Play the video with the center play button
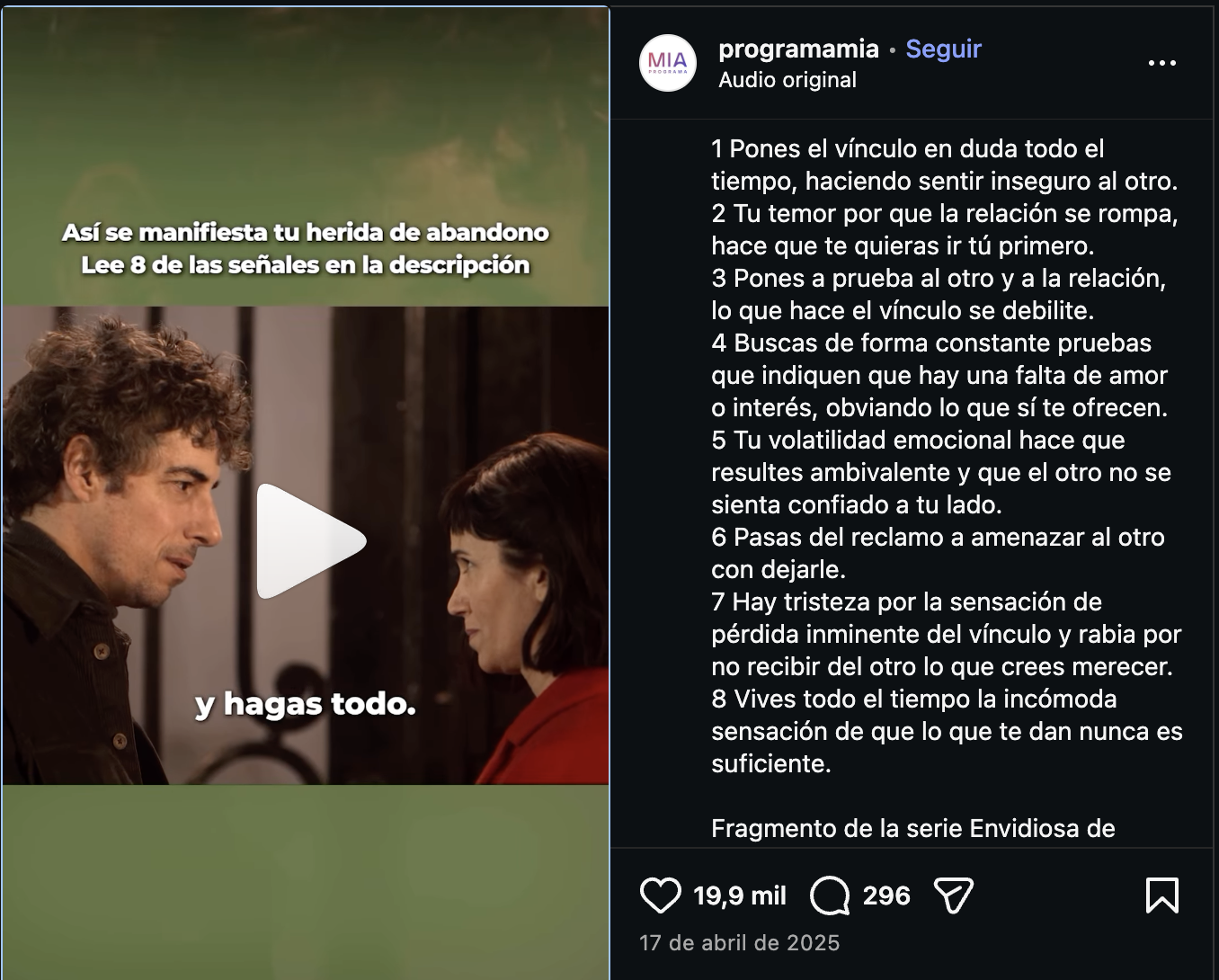This screenshot has width=1219, height=980. 311,541
